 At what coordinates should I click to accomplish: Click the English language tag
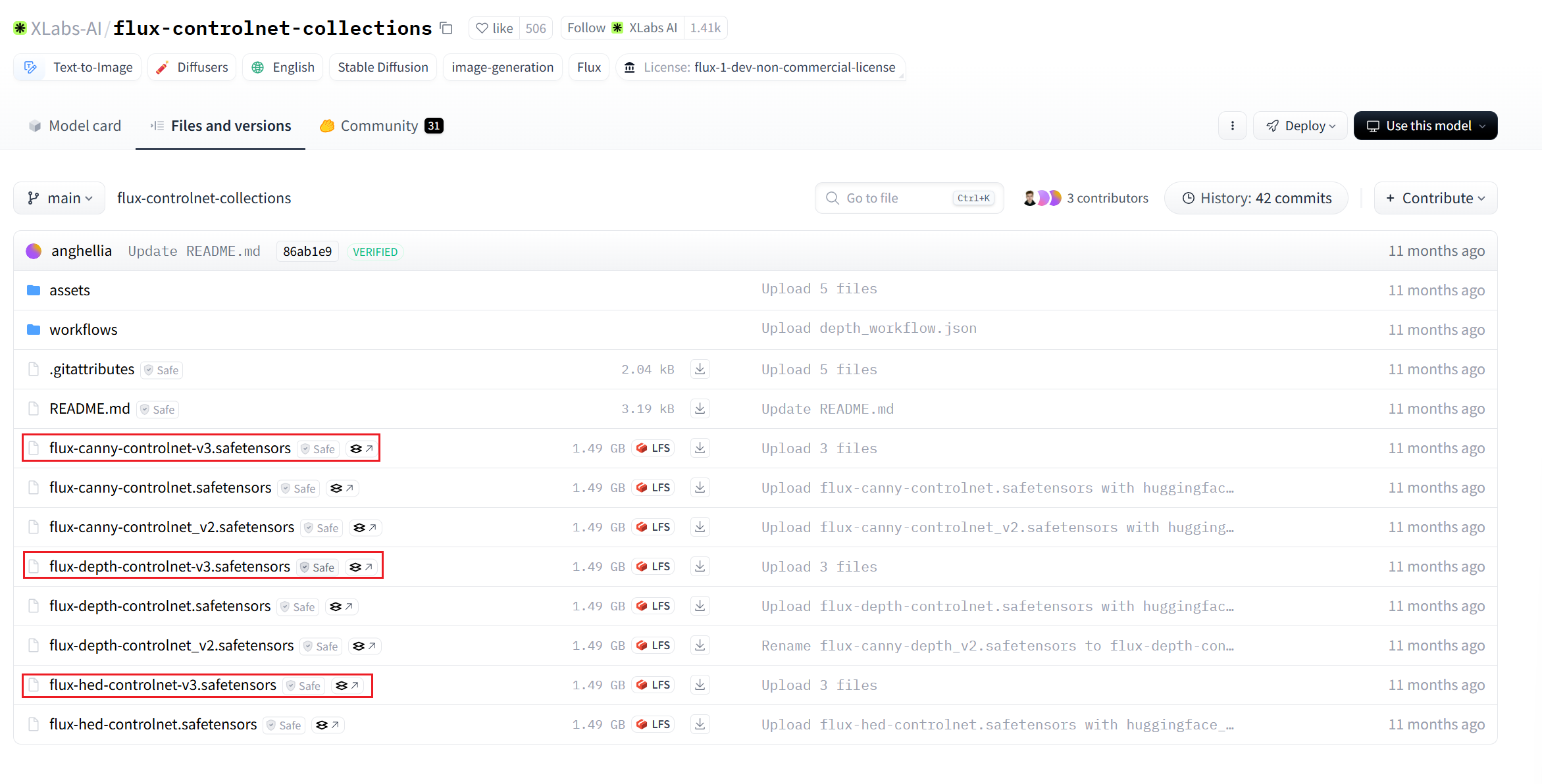click(x=283, y=67)
